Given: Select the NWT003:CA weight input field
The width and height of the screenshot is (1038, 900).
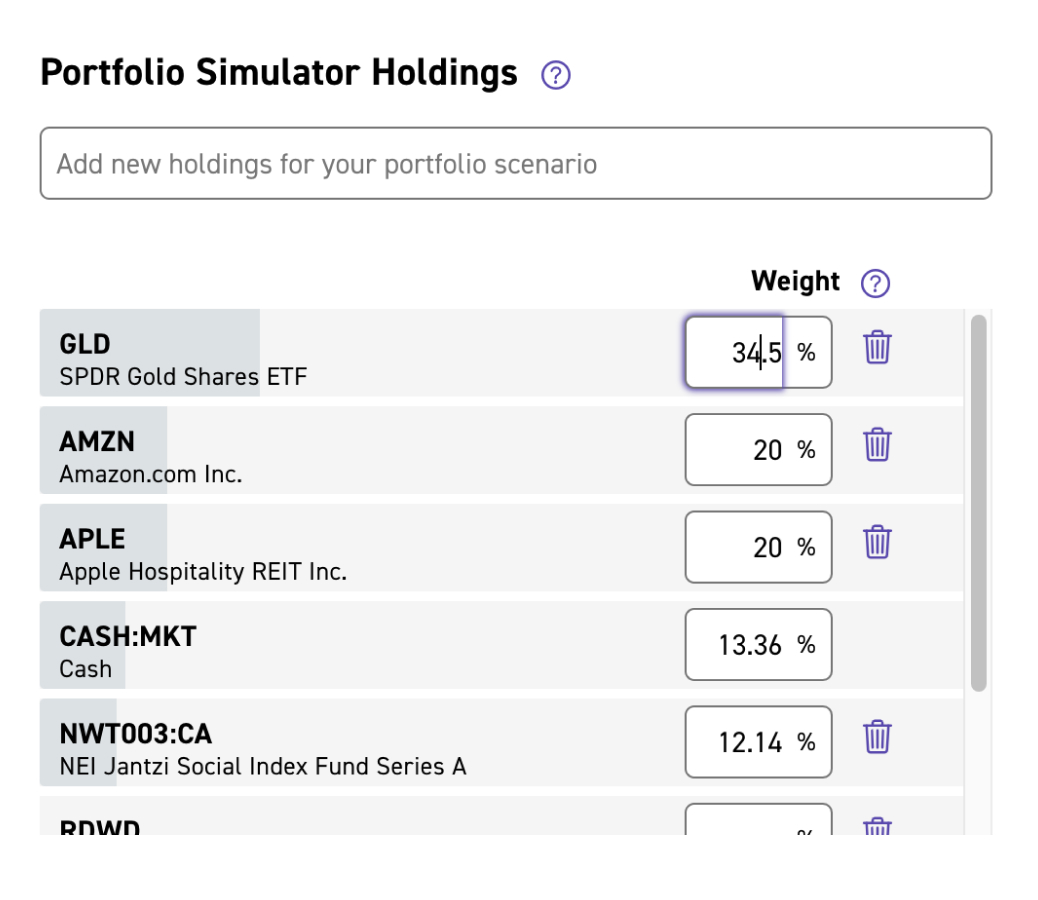Looking at the screenshot, I should tap(758, 742).
